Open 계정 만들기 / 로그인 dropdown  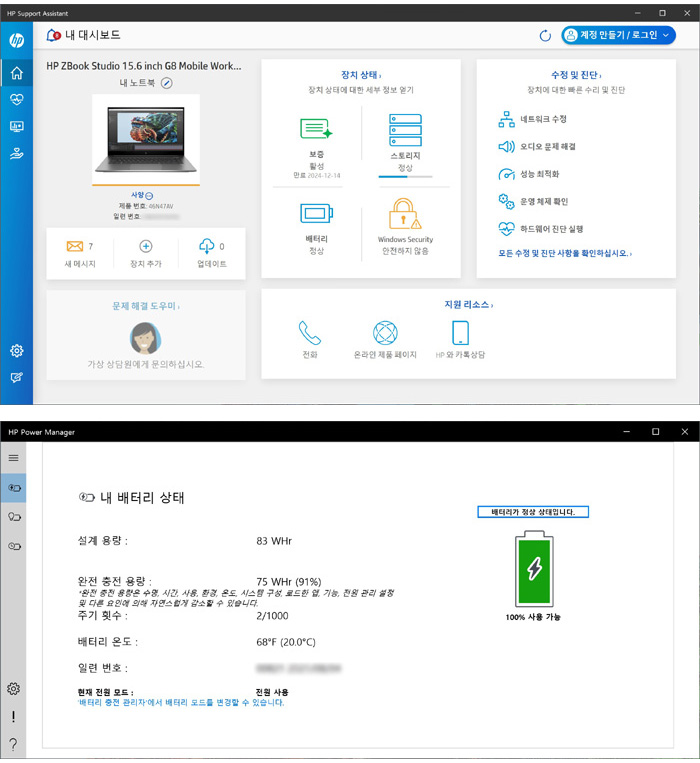click(620, 36)
